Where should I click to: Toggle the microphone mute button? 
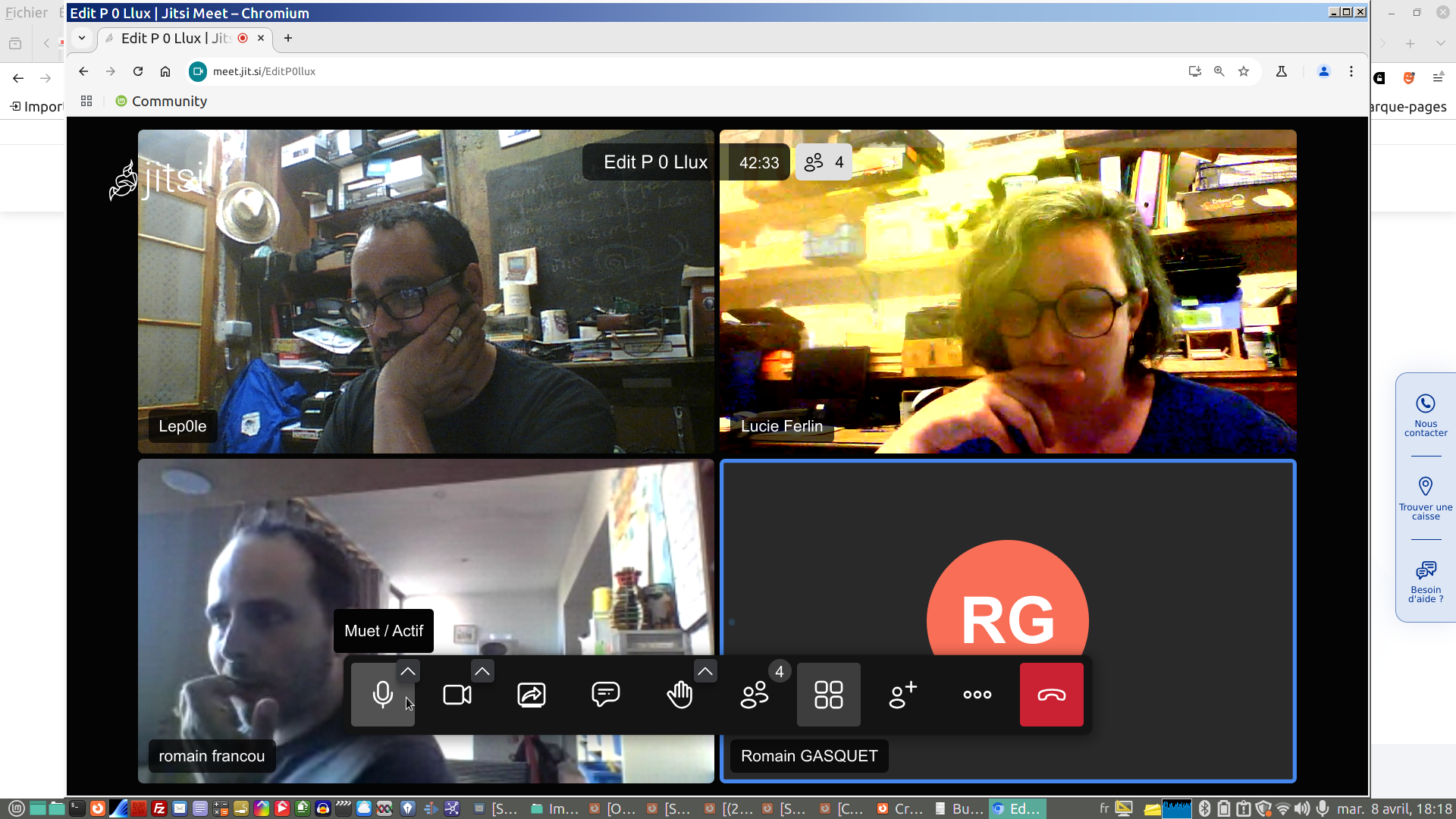(382, 695)
